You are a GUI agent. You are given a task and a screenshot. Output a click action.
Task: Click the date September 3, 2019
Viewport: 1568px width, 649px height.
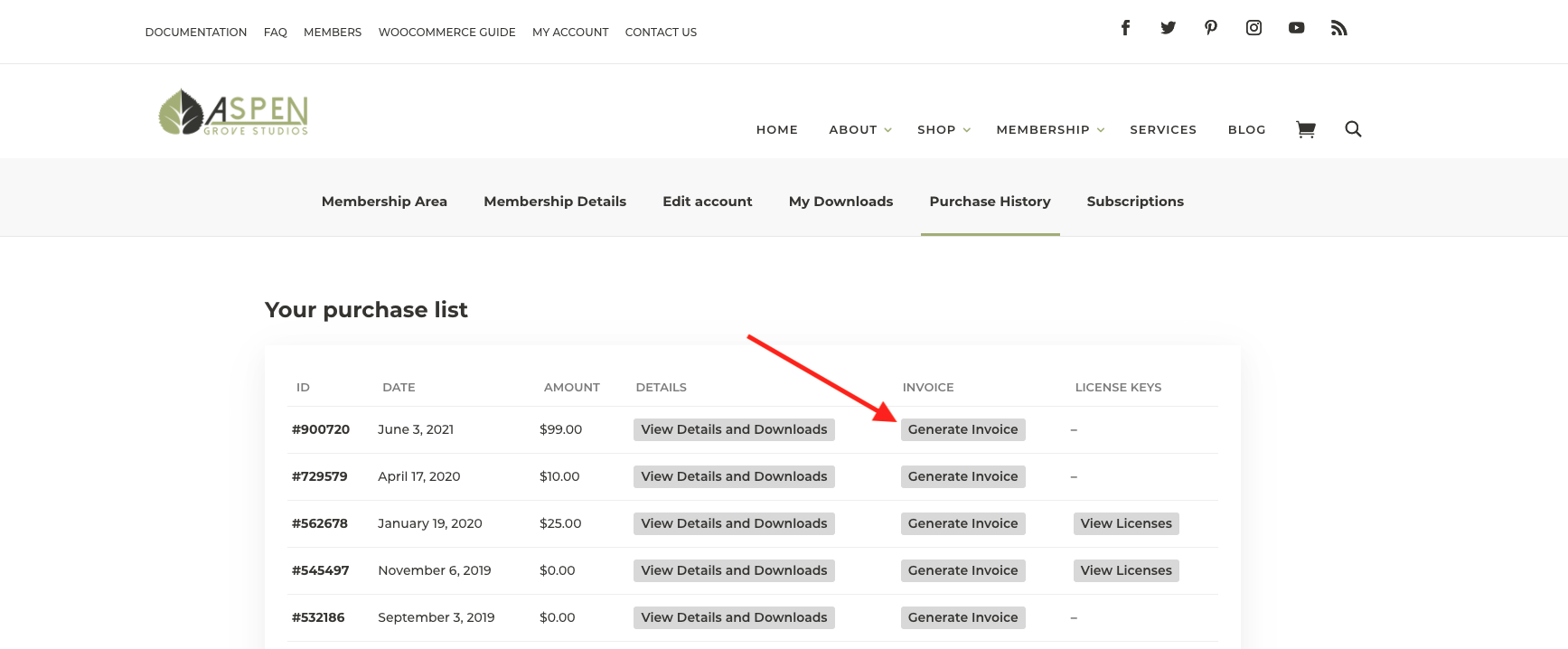pos(437,617)
